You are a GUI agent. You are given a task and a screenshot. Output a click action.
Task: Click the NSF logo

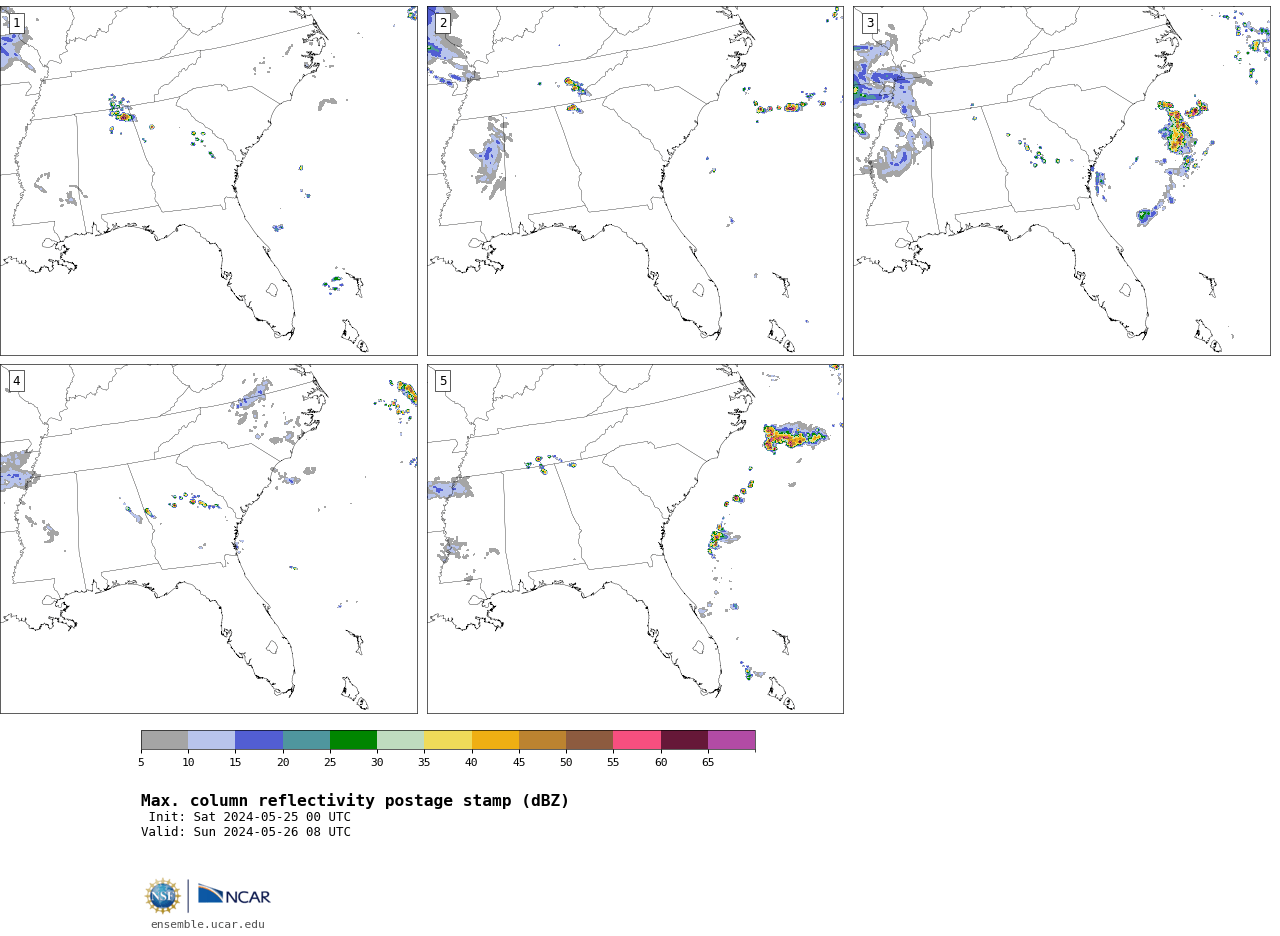pyautogui.click(x=163, y=896)
